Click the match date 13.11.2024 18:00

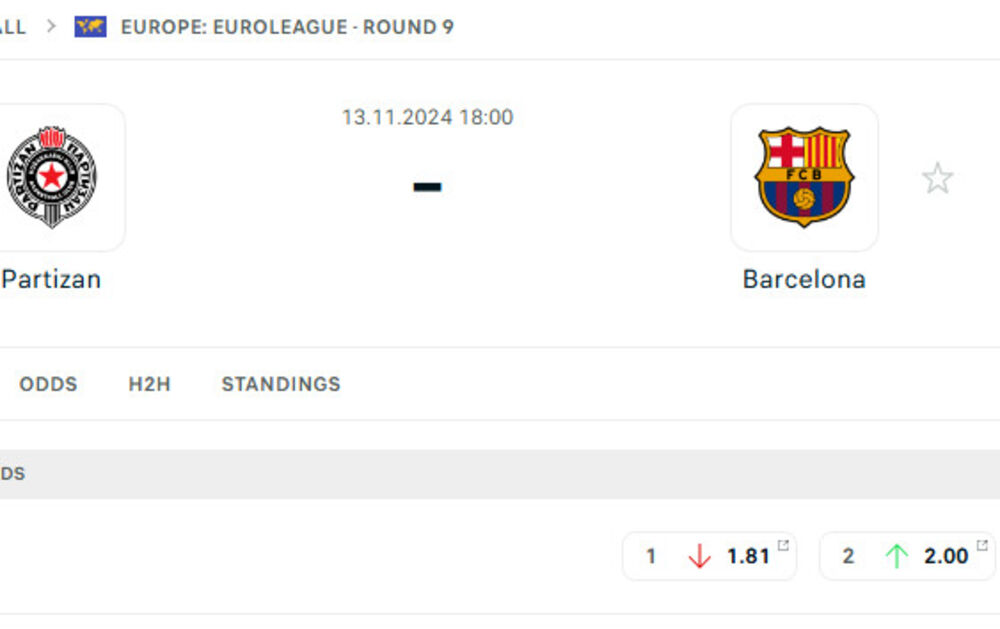pyautogui.click(x=427, y=117)
